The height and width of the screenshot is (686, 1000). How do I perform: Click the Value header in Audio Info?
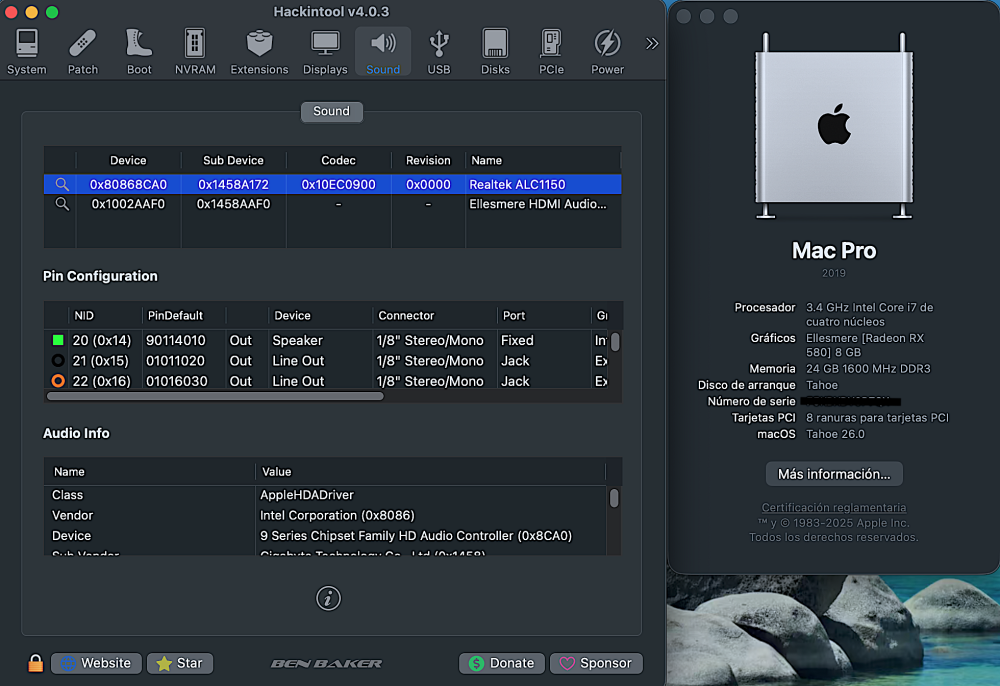click(x=276, y=472)
